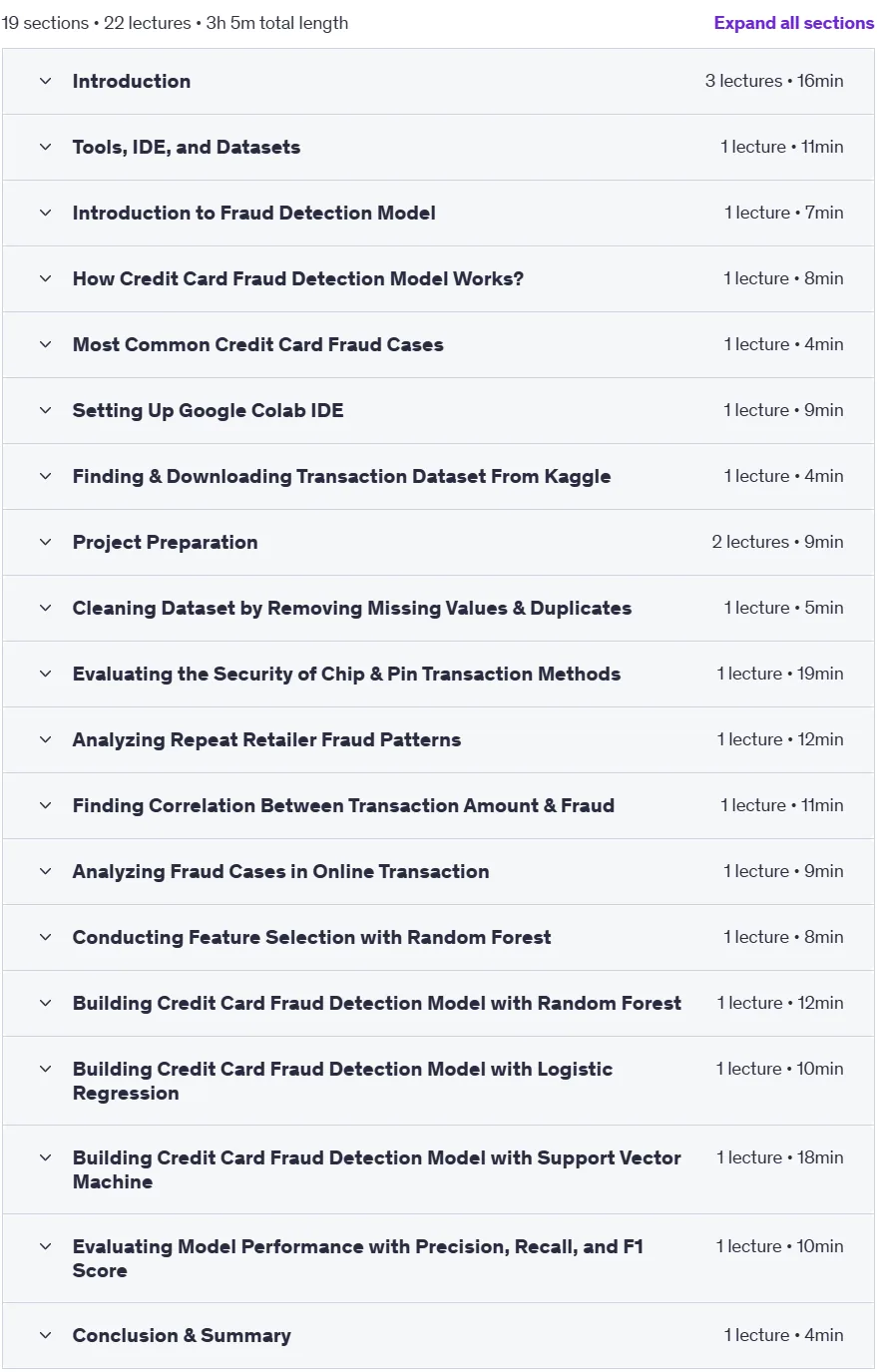Screen dimensions: 877x1372
Task: Expand Finding & Downloading Transaction Dataset From Kaggle
Action: tap(438, 476)
